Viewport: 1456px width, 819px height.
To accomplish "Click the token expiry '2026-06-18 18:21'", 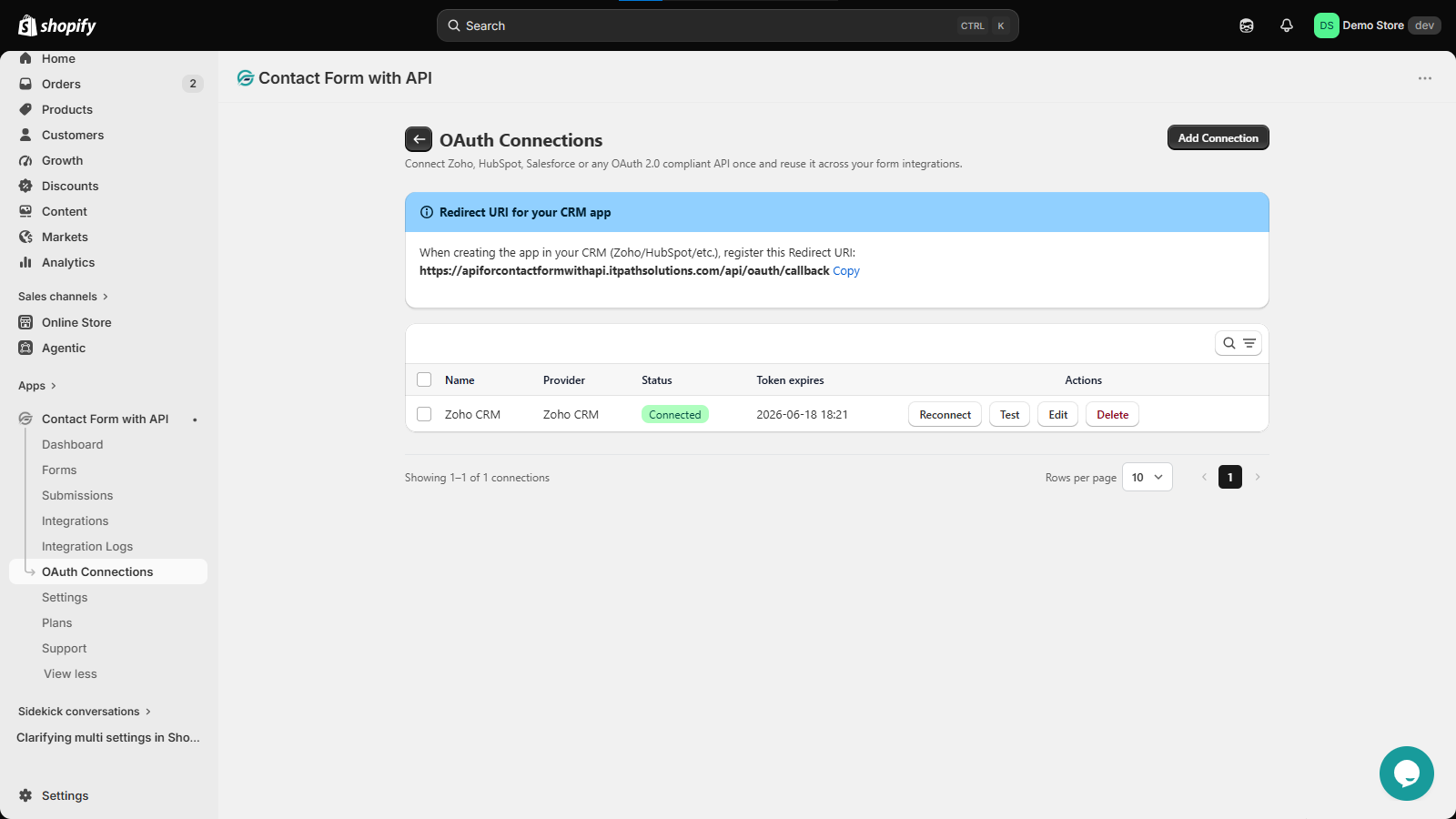I will point(802,414).
